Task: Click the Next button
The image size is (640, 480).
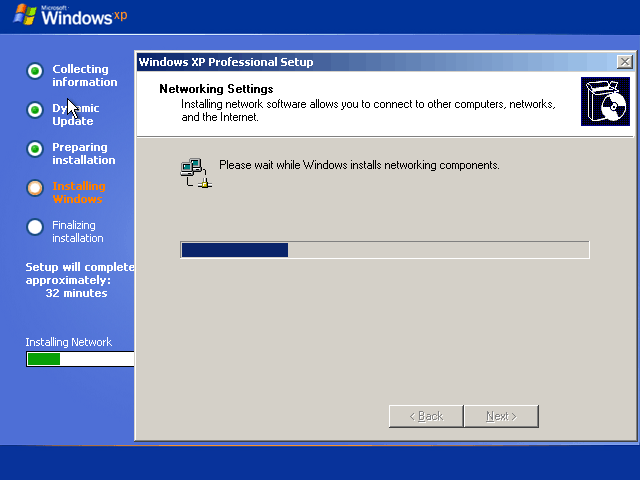Action: click(x=501, y=416)
